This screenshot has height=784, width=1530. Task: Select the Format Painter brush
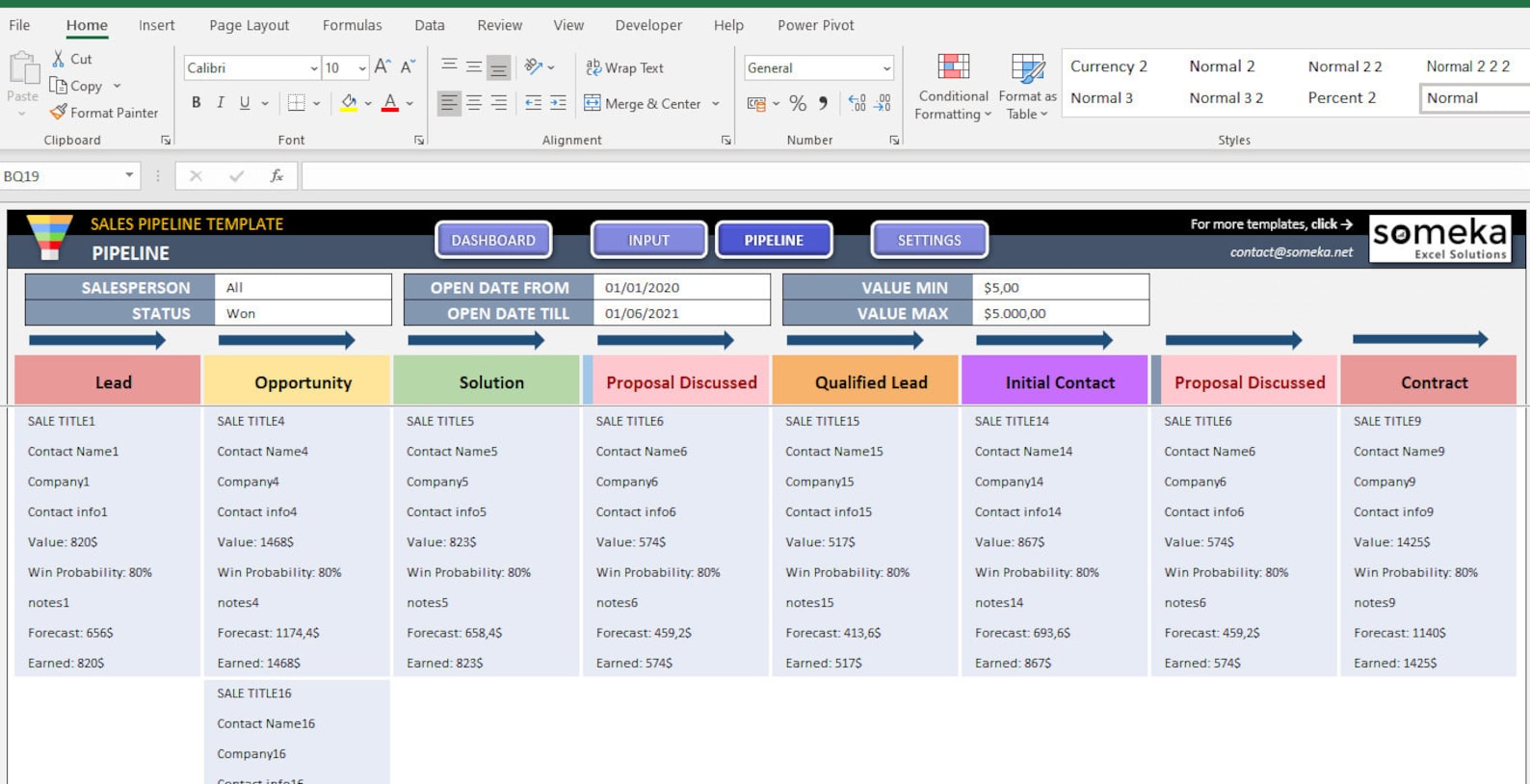tap(59, 113)
